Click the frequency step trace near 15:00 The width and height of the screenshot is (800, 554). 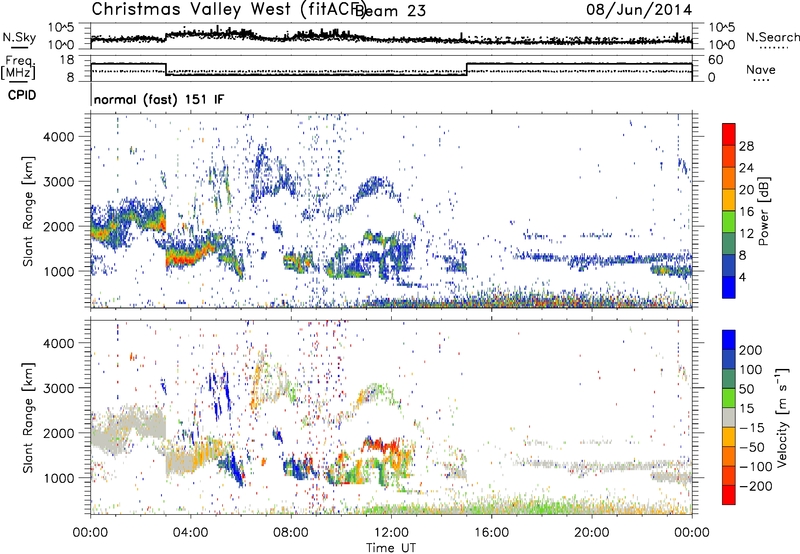click(466, 69)
